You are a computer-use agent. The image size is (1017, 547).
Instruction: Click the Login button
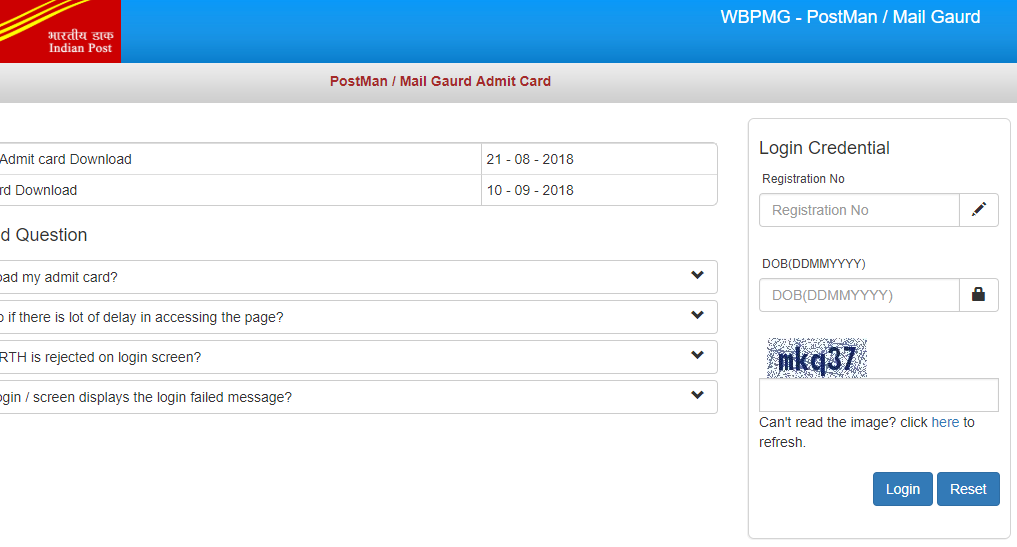[x=903, y=489]
